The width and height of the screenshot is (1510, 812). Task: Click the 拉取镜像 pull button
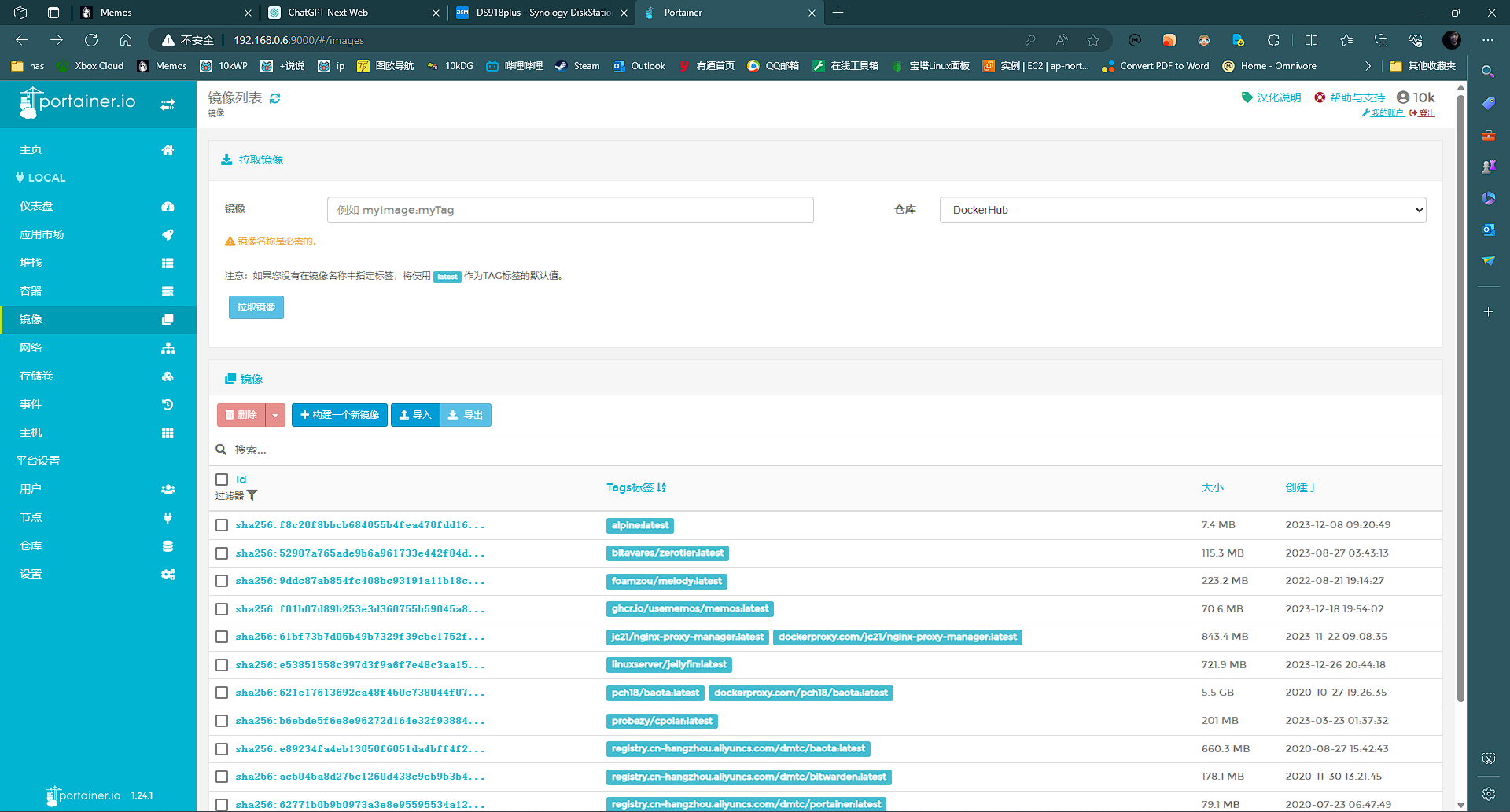tap(256, 307)
